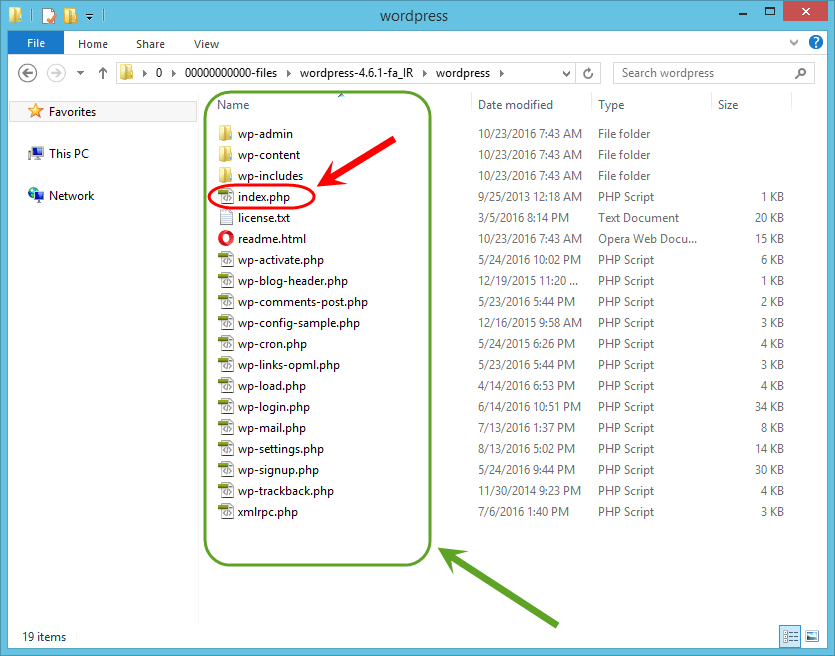Open the File tab
The height and width of the screenshot is (656, 835).
[36, 43]
